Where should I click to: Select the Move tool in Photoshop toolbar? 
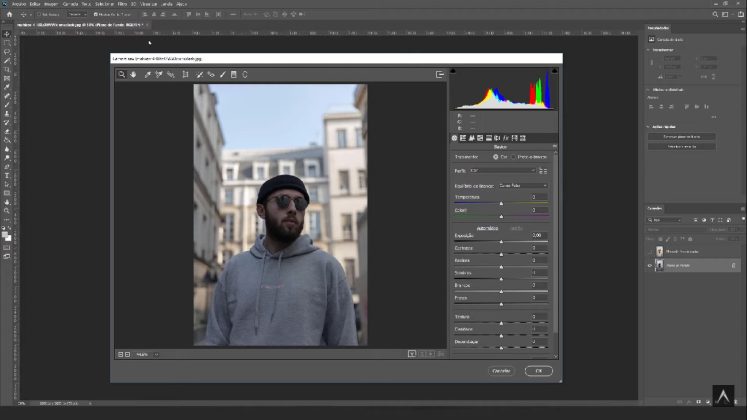click(x=7, y=34)
